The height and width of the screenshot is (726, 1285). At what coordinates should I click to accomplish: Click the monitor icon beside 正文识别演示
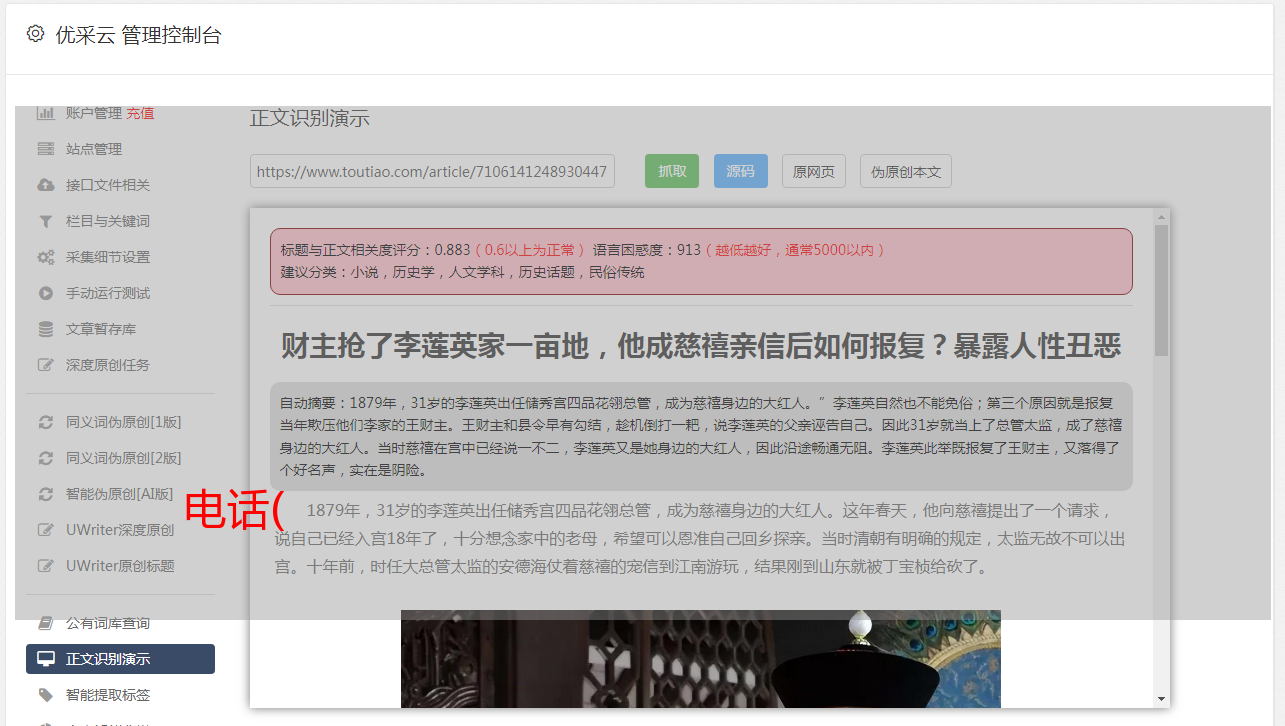pyautogui.click(x=45, y=659)
